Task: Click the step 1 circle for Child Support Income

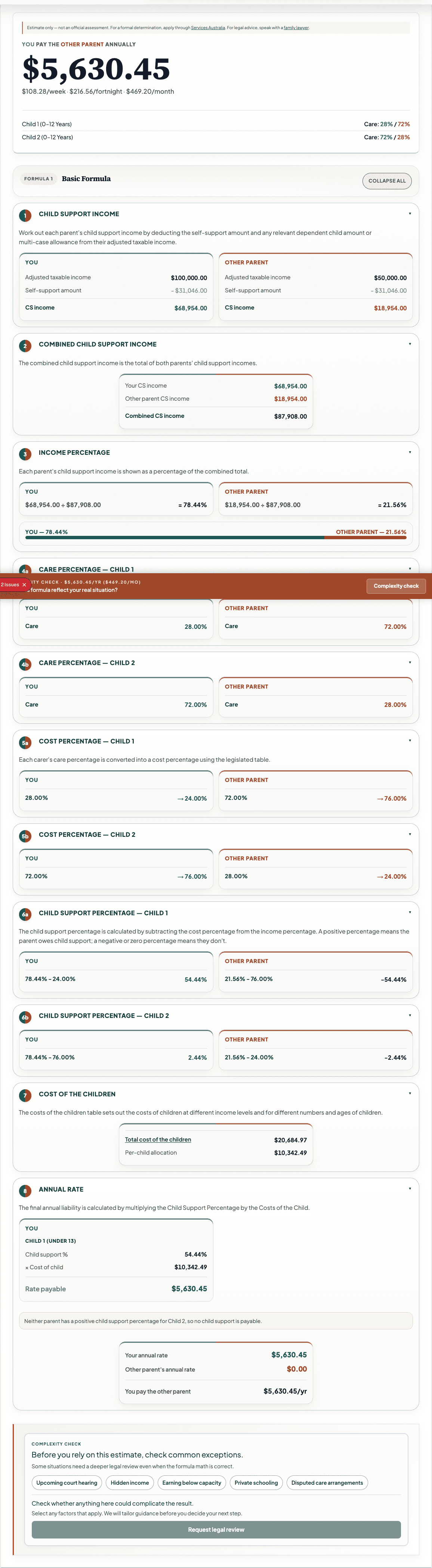Action: pos(25,215)
